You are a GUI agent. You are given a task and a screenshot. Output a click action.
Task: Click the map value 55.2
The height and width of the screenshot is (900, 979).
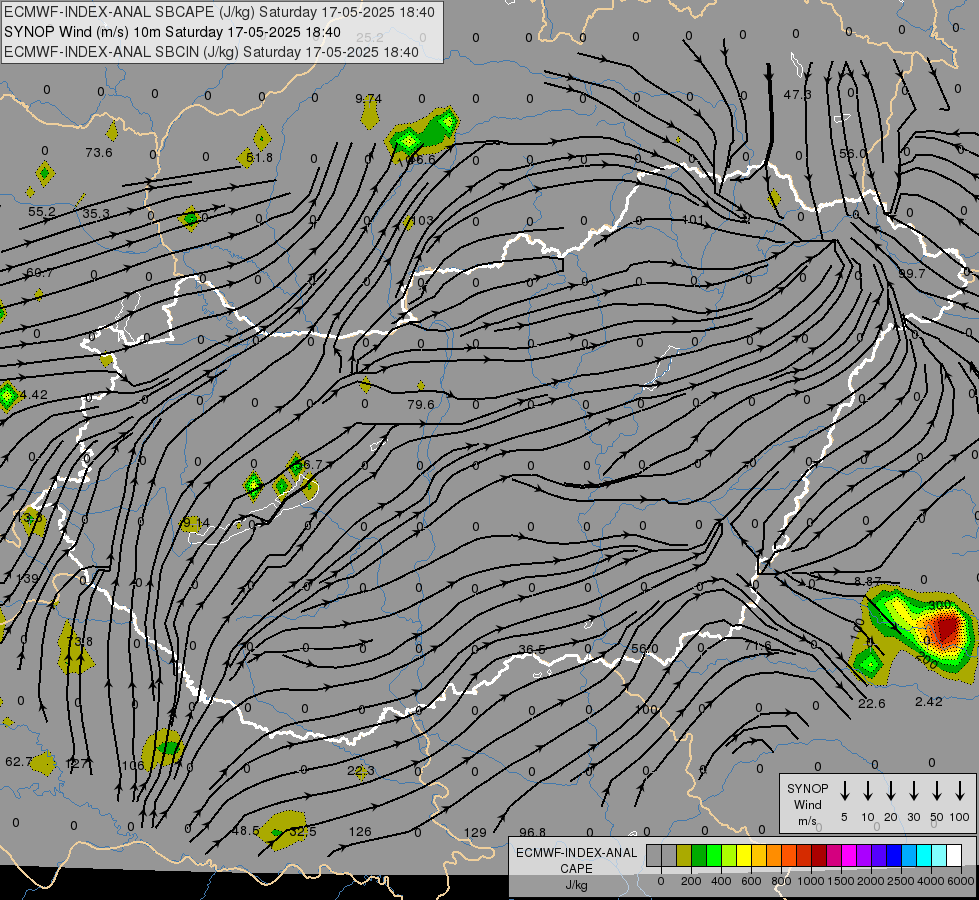(x=42, y=212)
